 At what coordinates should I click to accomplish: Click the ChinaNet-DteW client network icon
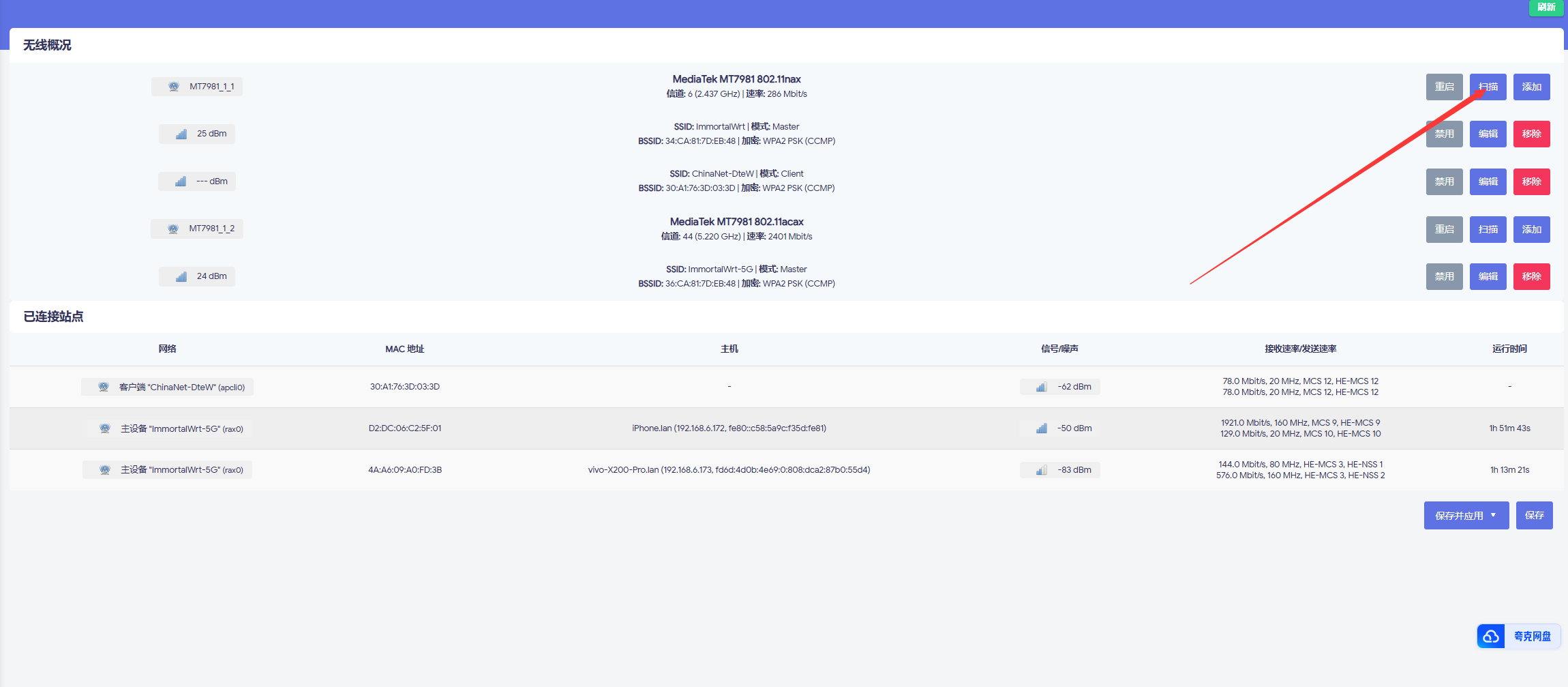click(x=104, y=387)
